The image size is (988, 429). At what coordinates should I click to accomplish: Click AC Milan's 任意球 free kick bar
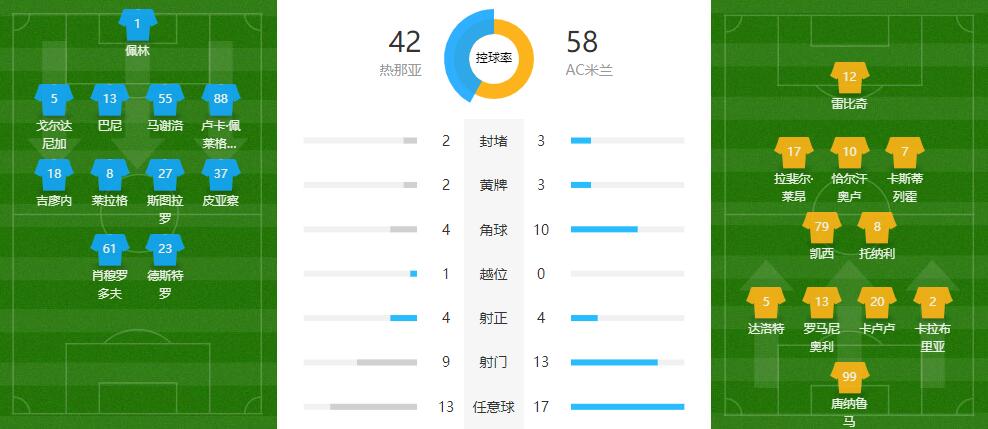627,407
